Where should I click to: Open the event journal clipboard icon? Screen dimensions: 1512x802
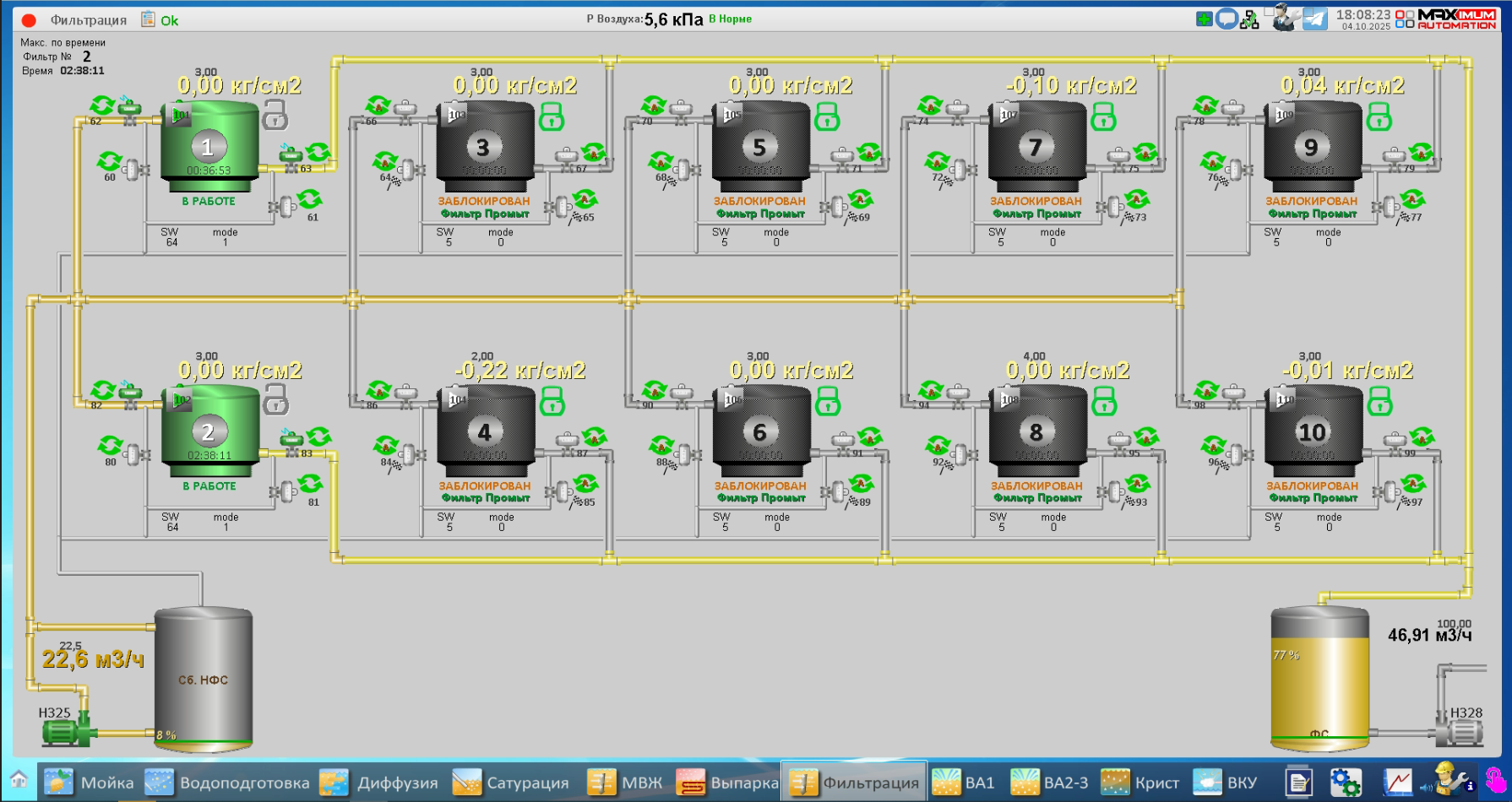tap(148, 19)
